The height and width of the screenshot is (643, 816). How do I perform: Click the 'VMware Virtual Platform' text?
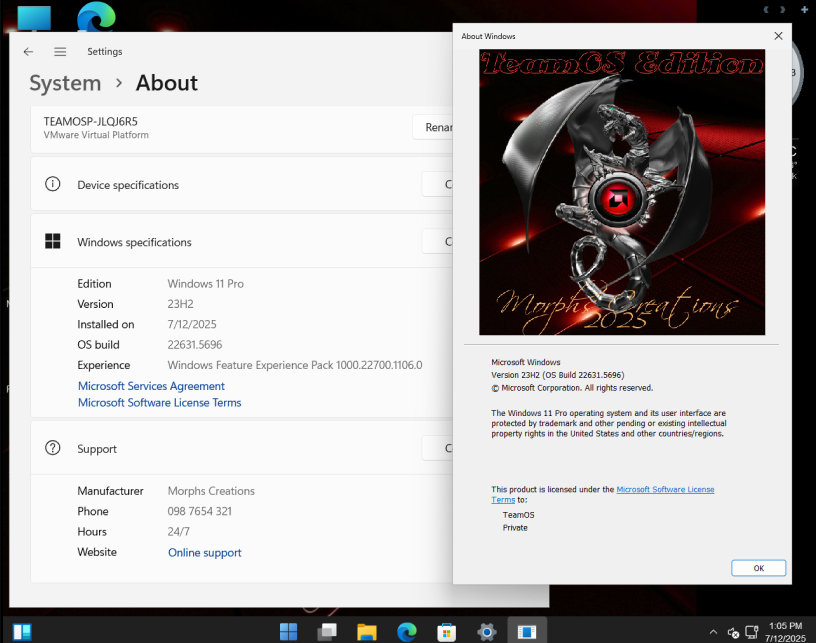[x=96, y=135]
